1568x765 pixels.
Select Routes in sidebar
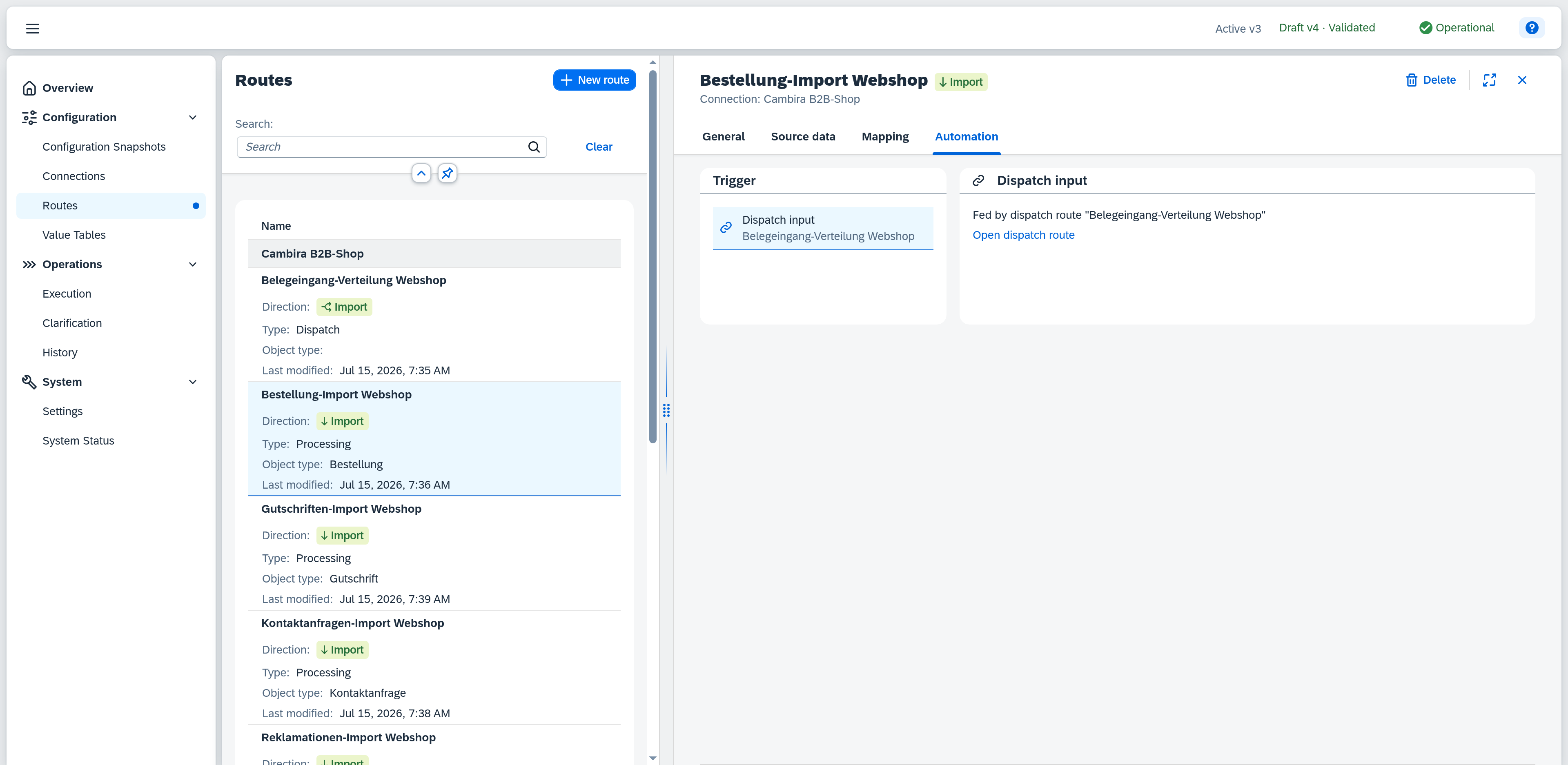111,206
